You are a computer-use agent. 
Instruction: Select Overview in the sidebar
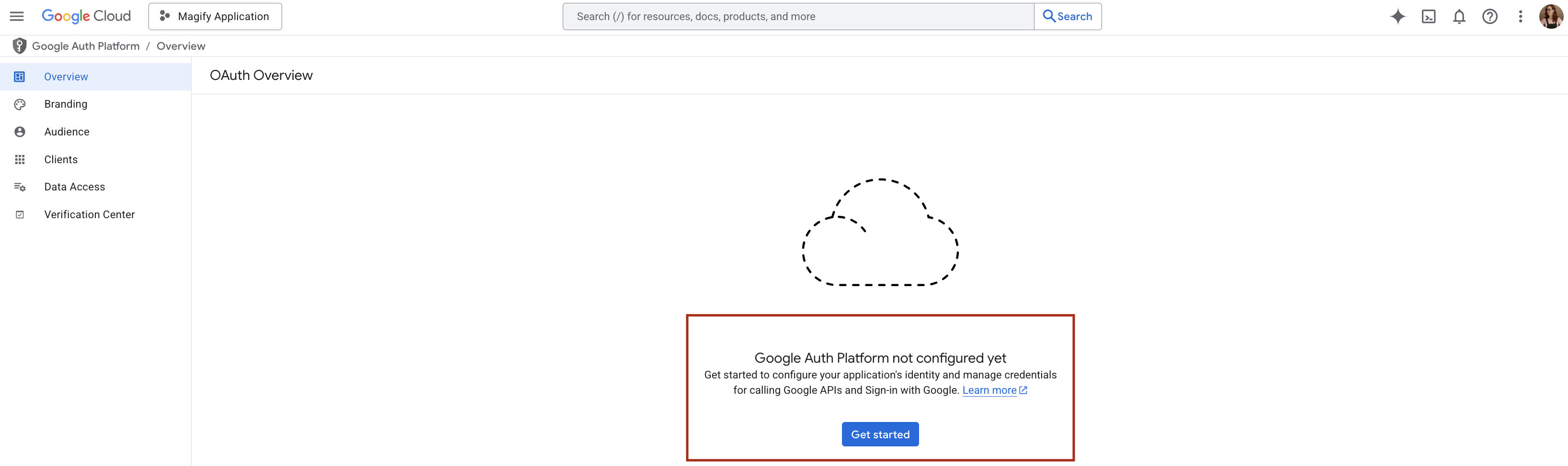coord(66,77)
